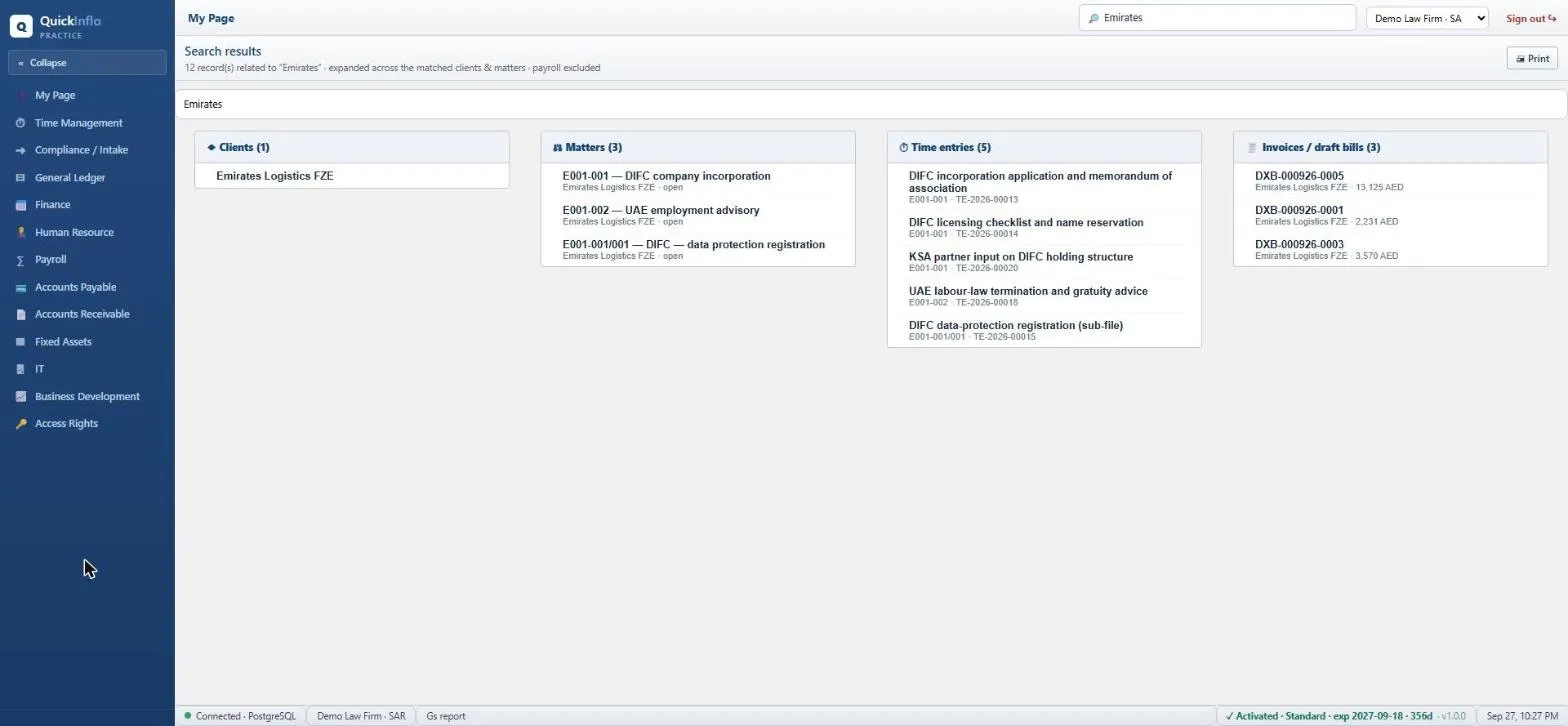The image size is (1568, 726).
Task: Sign out of the application
Action: click(x=1531, y=18)
